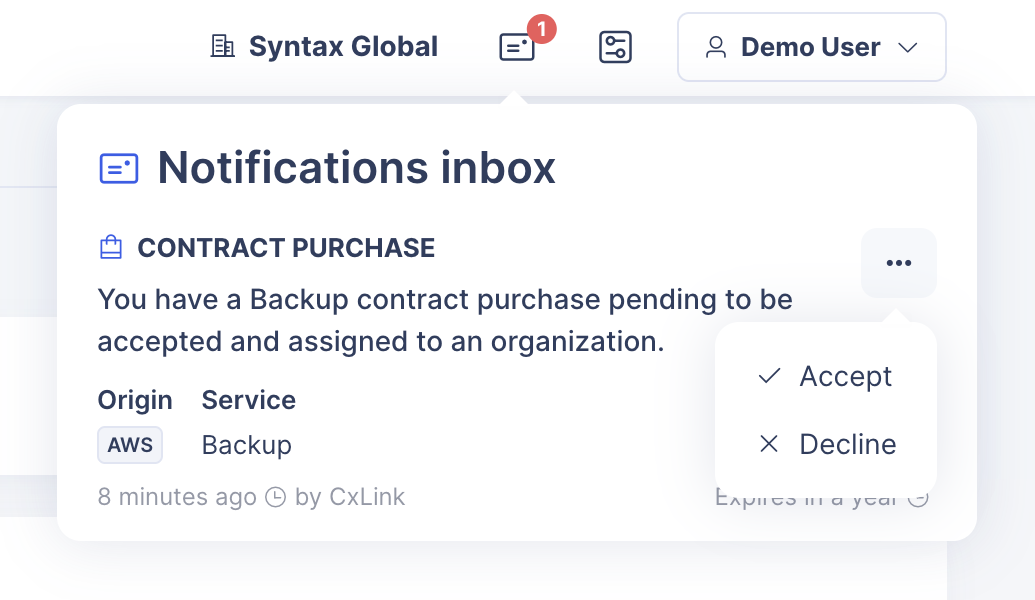Image resolution: width=1035 pixels, height=600 pixels.
Task: Select Accept from the actions menu
Action: [845, 376]
